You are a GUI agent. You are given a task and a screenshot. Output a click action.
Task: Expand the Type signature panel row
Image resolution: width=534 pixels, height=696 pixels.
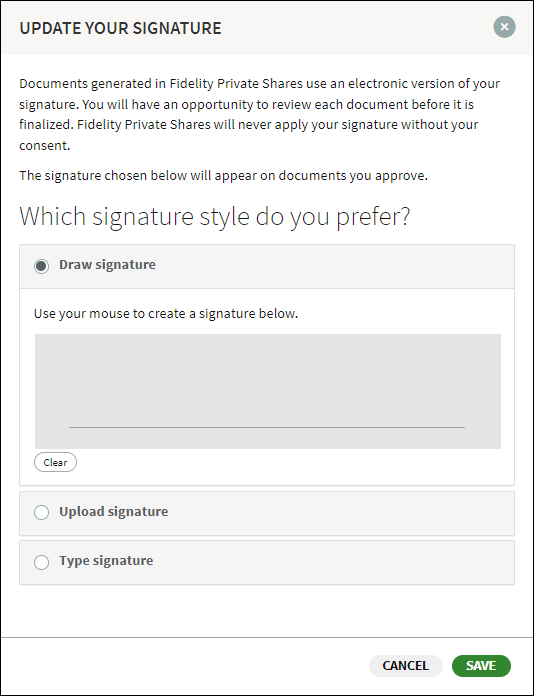267,562
